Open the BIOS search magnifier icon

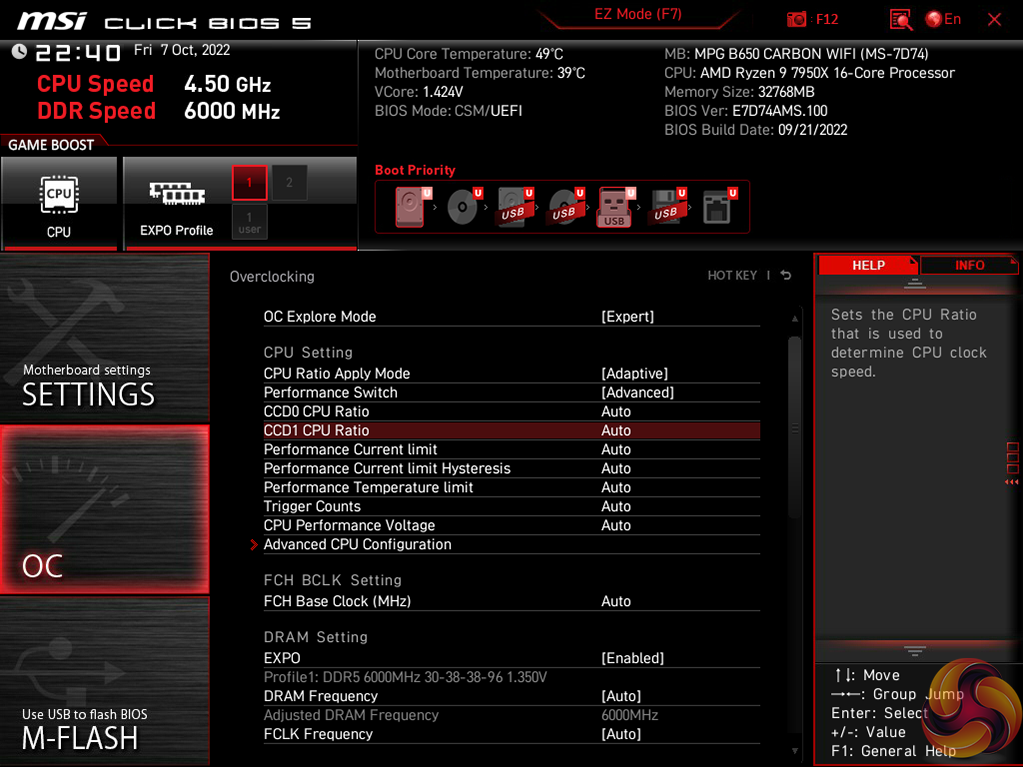point(900,19)
